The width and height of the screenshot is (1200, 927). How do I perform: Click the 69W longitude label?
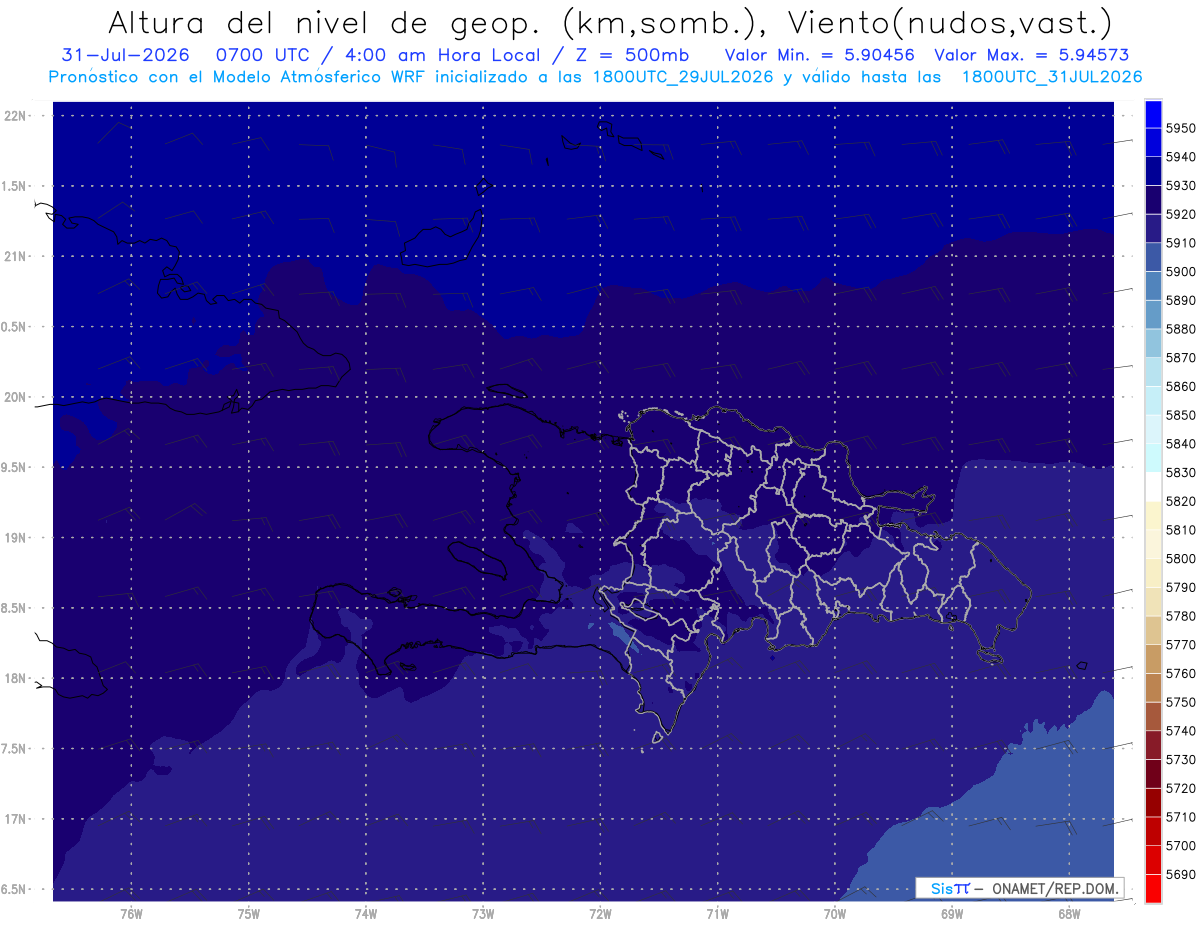click(x=952, y=913)
